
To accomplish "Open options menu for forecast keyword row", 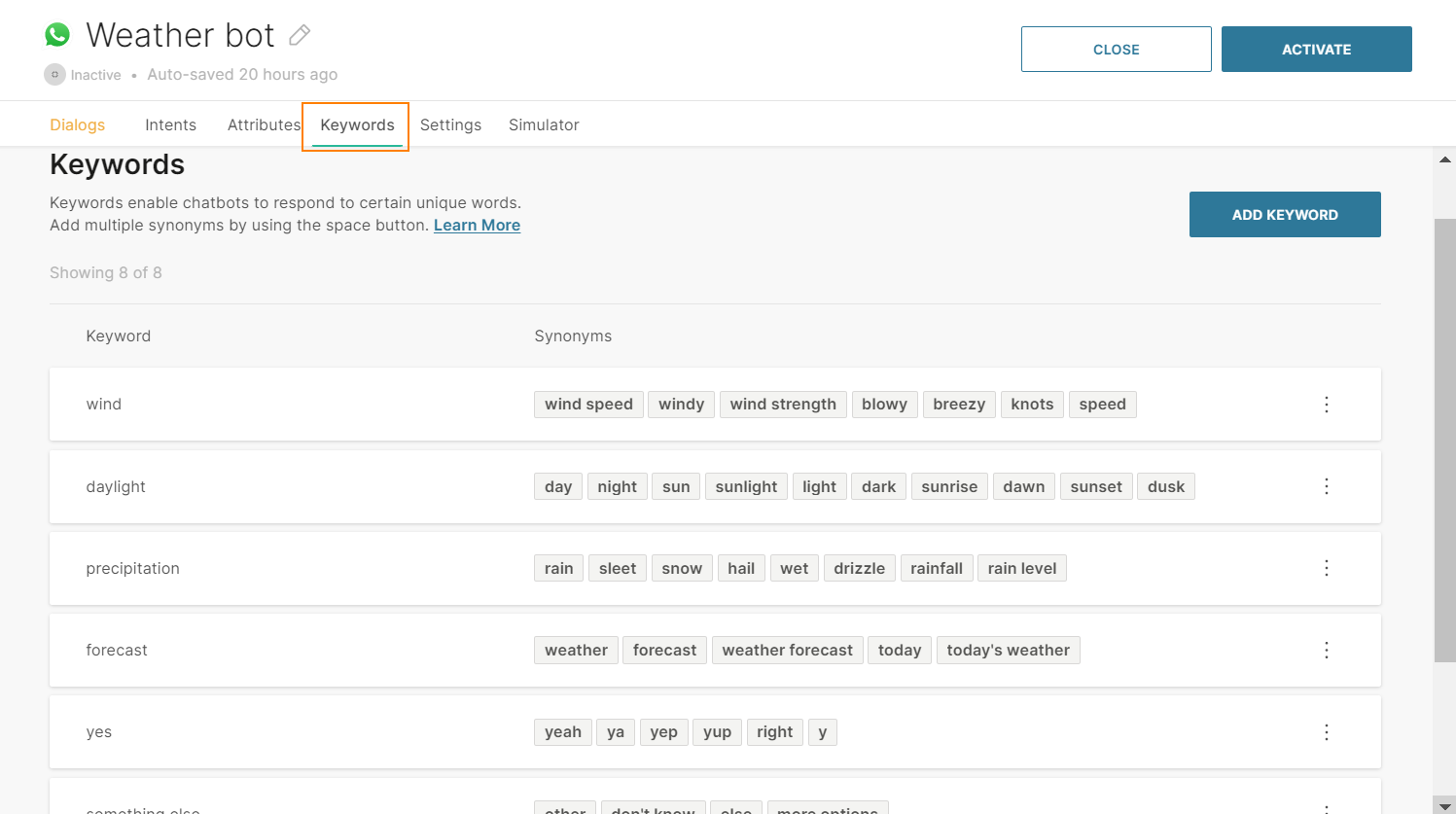I will click(x=1326, y=650).
